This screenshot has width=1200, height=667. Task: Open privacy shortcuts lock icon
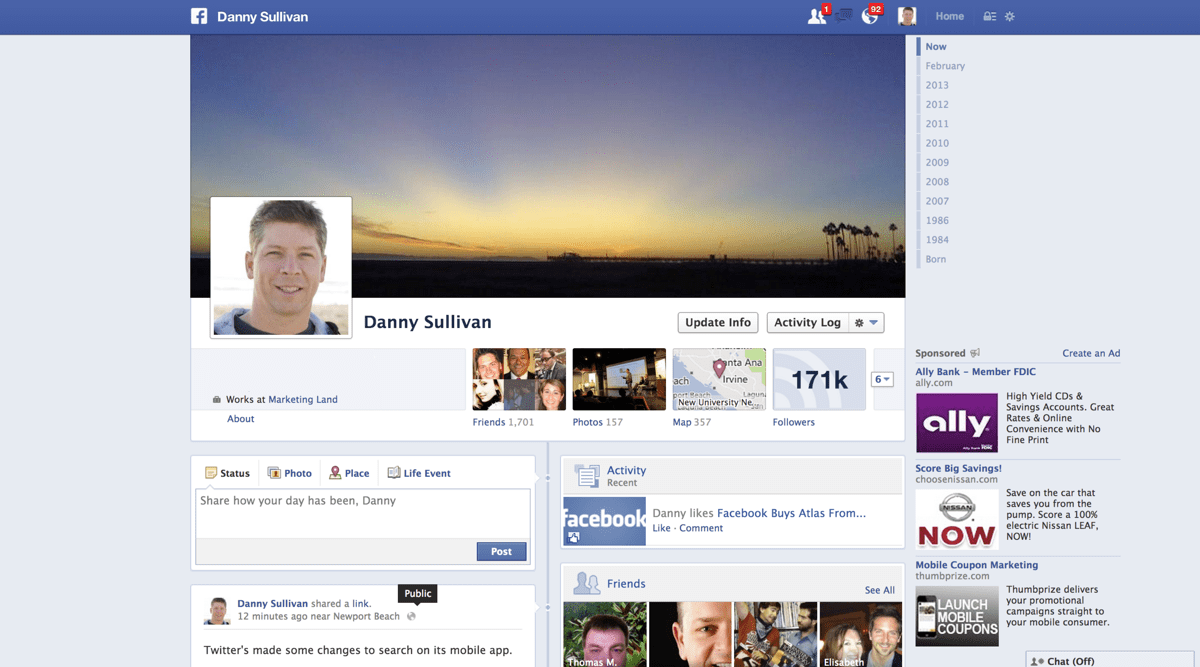[x=989, y=16]
